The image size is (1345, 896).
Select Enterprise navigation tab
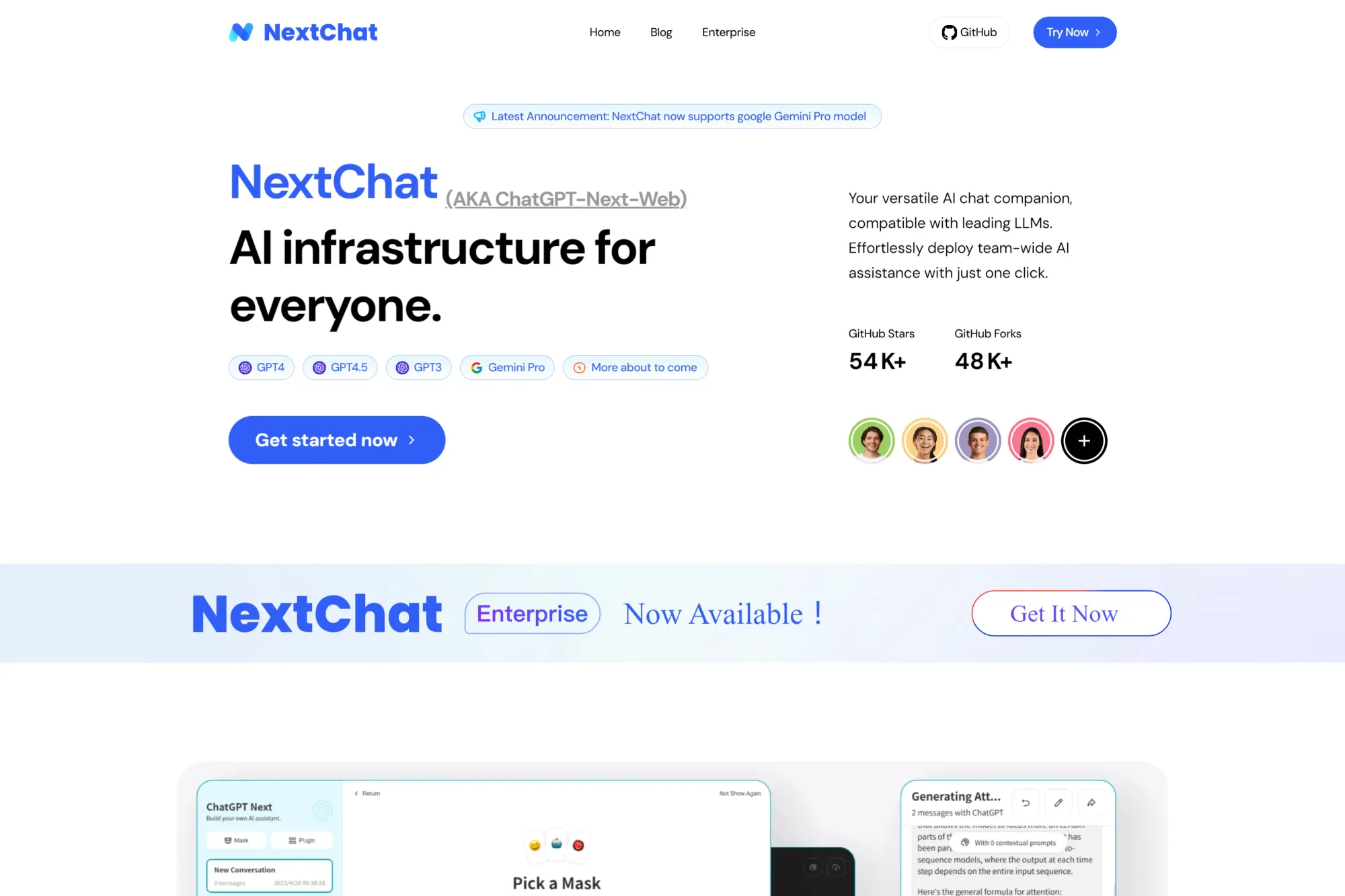728,32
